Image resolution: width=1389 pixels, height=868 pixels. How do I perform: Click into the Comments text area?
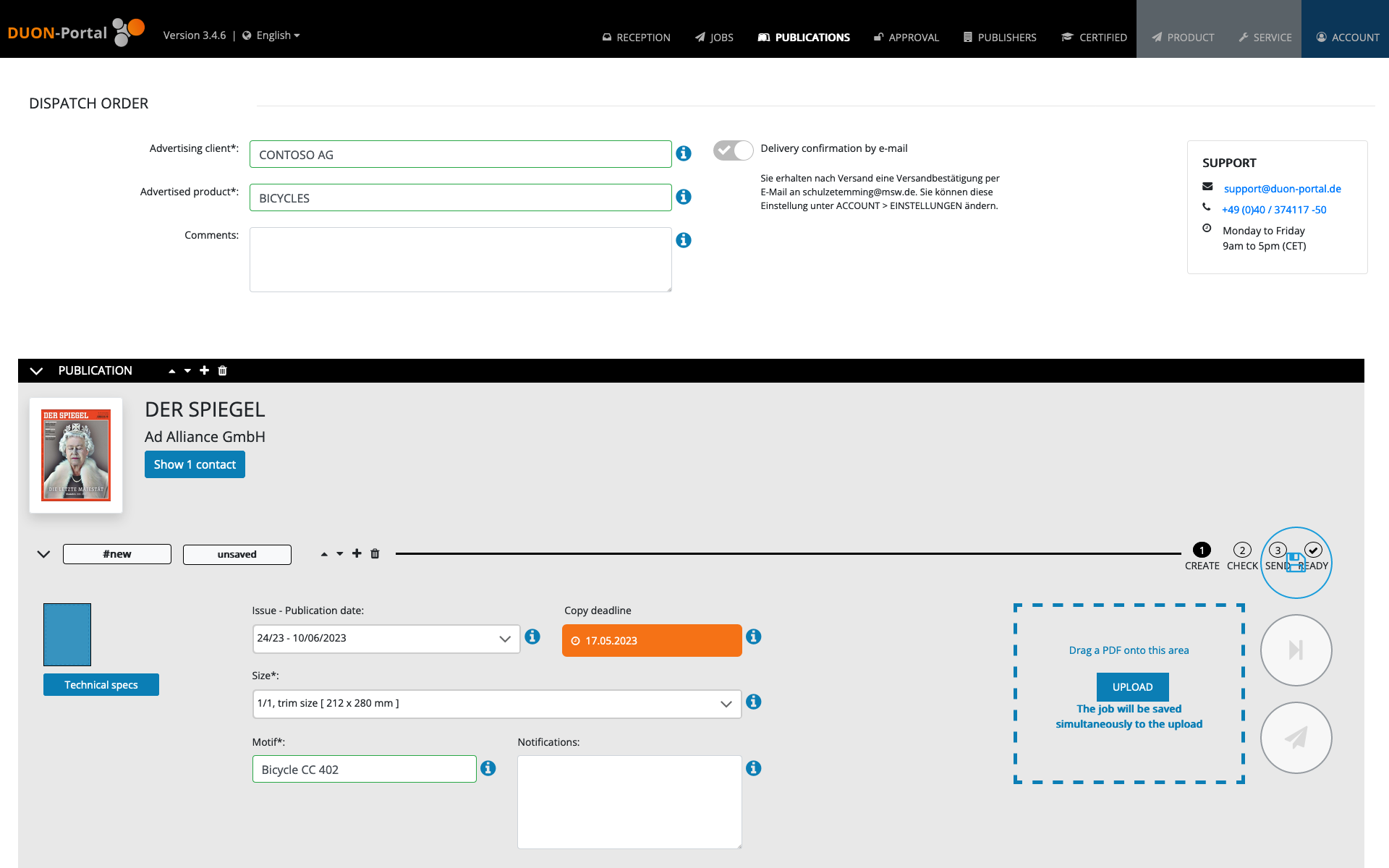point(461,260)
